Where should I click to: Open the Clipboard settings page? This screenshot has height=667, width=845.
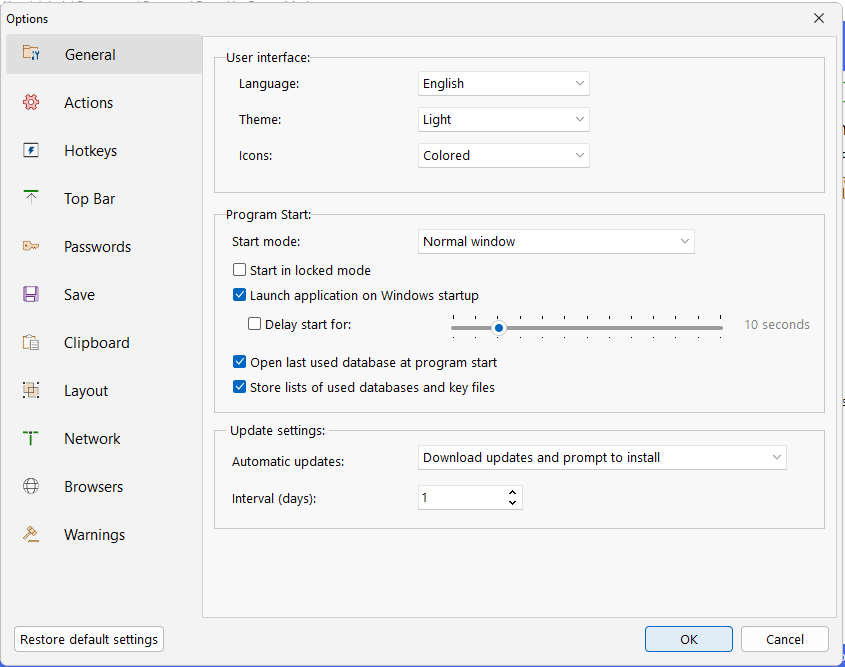click(x=104, y=342)
